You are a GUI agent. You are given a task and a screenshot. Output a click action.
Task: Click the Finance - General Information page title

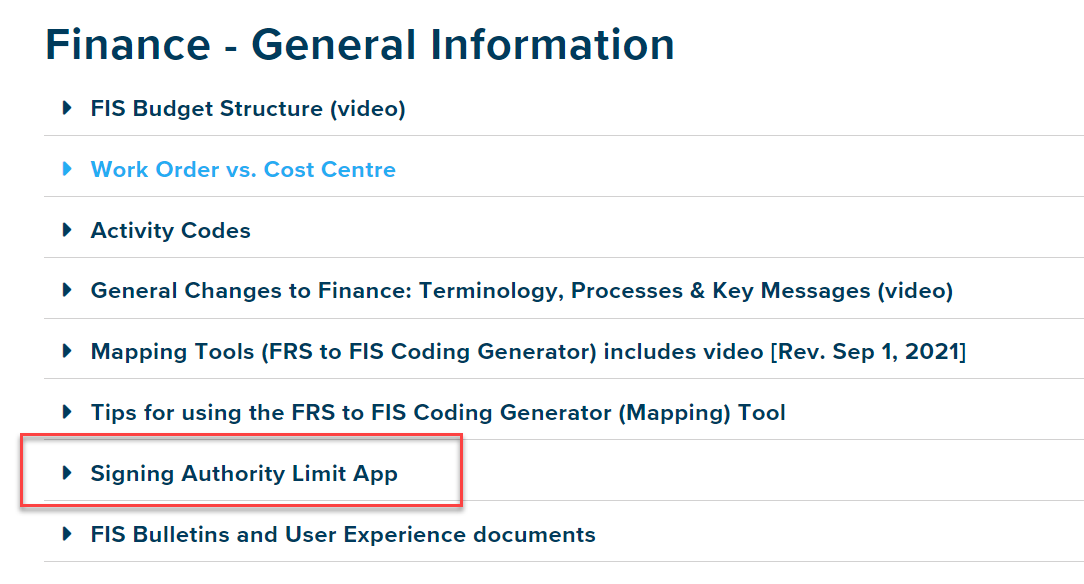click(359, 44)
